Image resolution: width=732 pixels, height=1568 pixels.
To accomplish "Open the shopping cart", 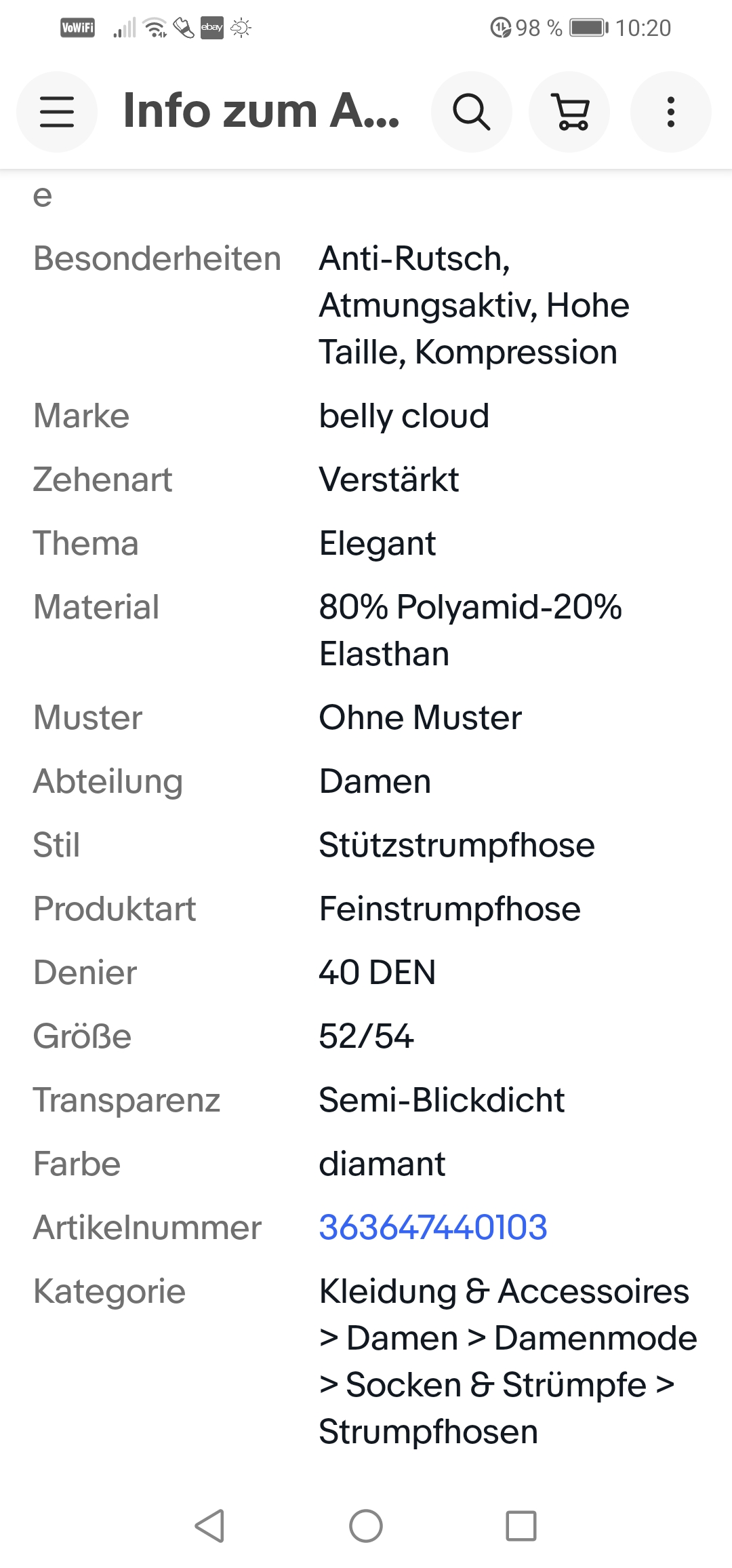I will (569, 112).
